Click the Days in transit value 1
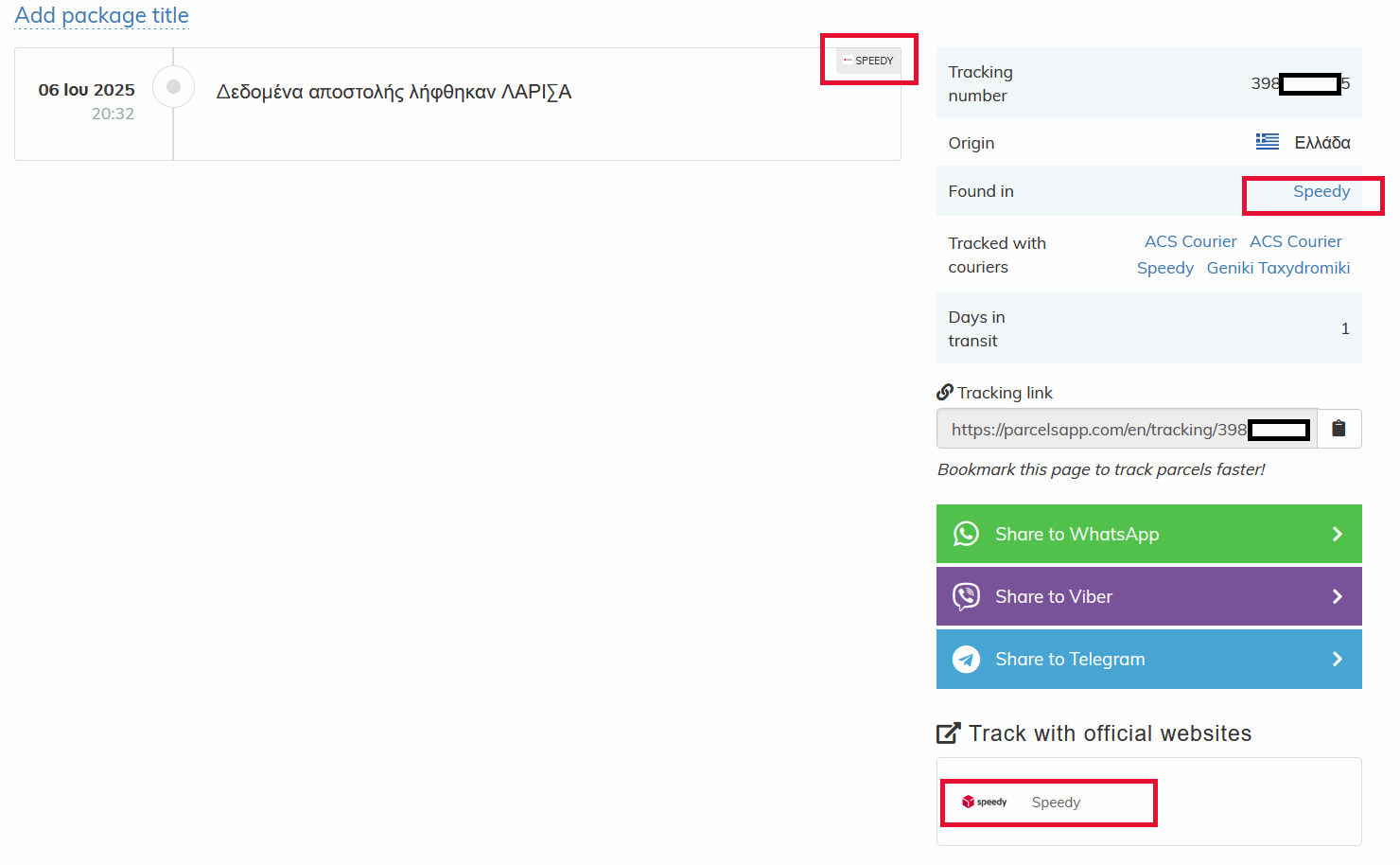Viewport: 1400px width, 865px height. 1345,328
